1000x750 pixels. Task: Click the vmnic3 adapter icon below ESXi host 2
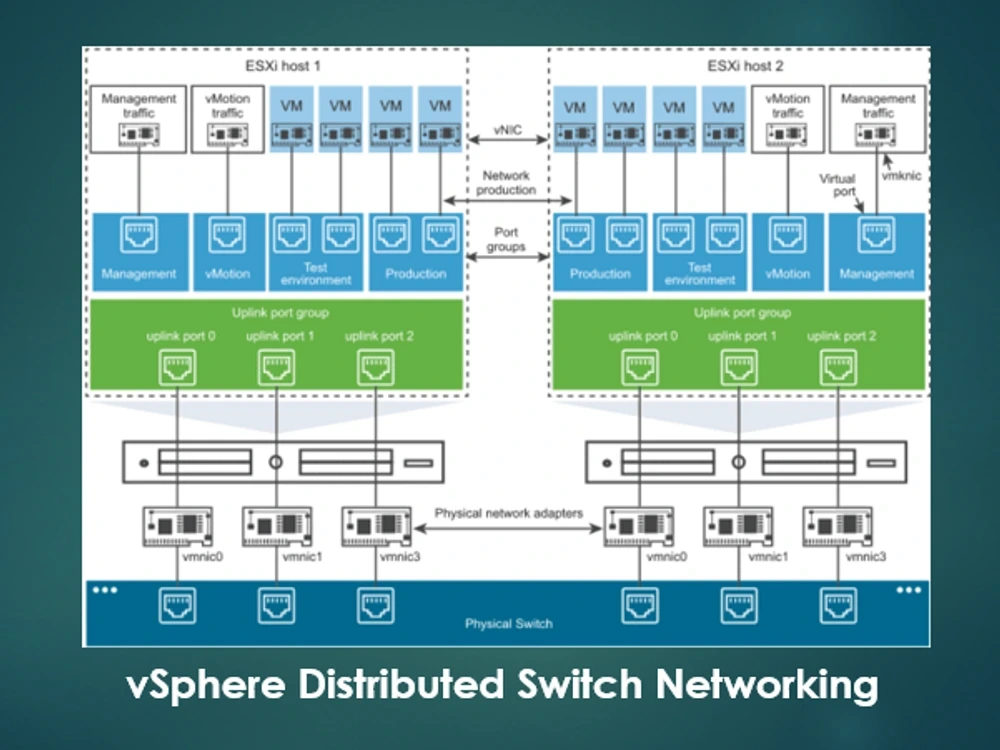[838, 524]
